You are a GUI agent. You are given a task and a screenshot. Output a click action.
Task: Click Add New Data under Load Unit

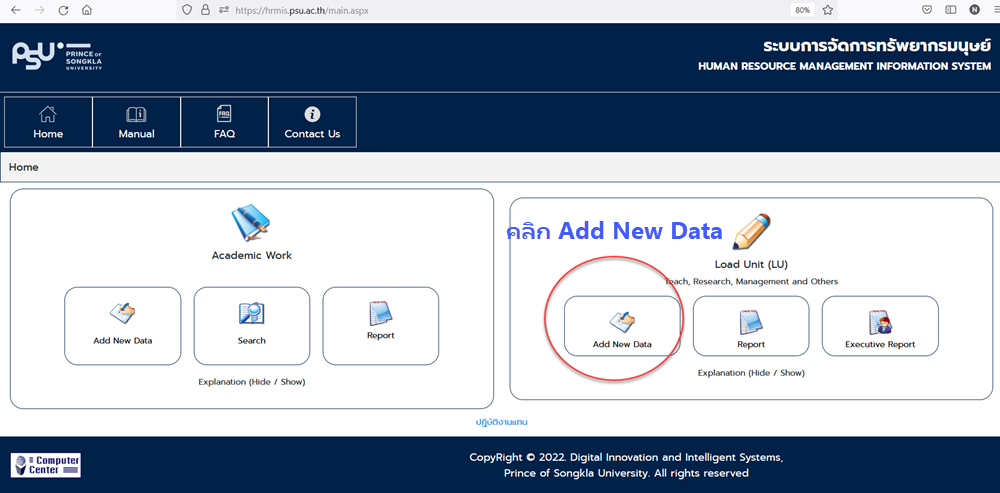tap(622, 326)
